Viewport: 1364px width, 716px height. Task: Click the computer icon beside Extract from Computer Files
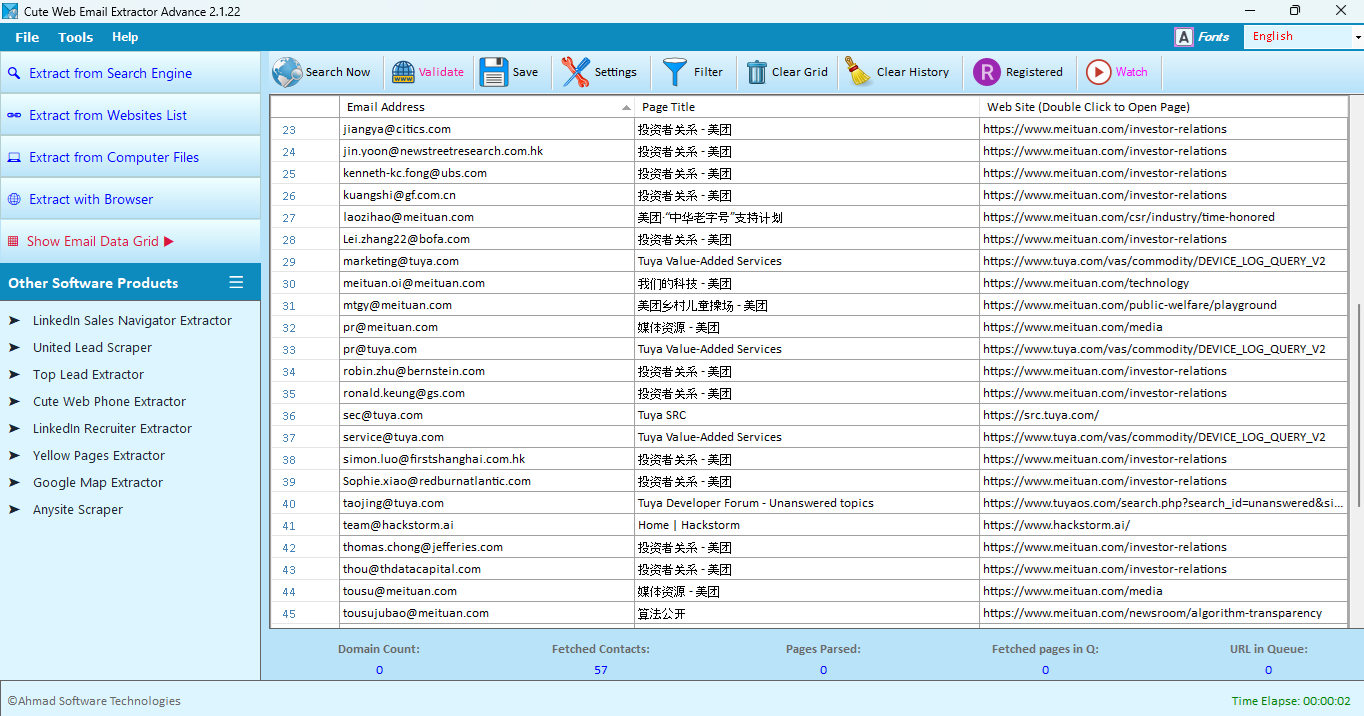(x=14, y=157)
